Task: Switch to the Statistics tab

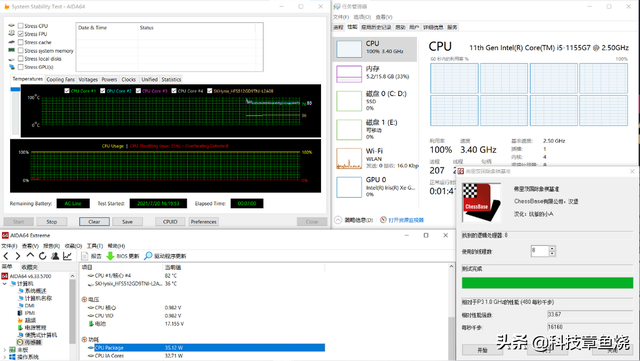Action: point(171,79)
